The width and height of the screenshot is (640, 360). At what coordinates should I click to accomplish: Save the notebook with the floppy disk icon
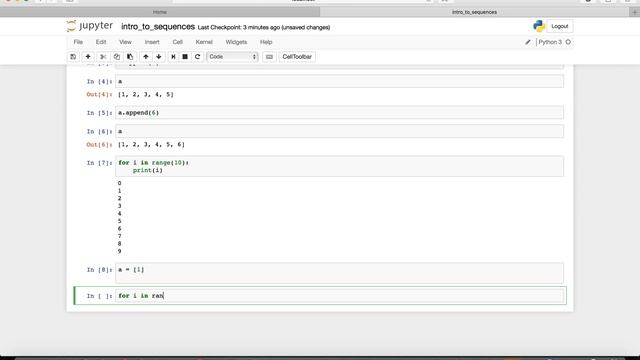point(73,57)
